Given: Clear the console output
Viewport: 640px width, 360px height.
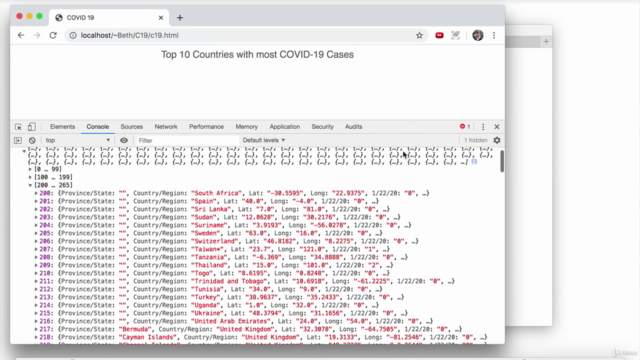Looking at the screenshot, I should (32, 140).
